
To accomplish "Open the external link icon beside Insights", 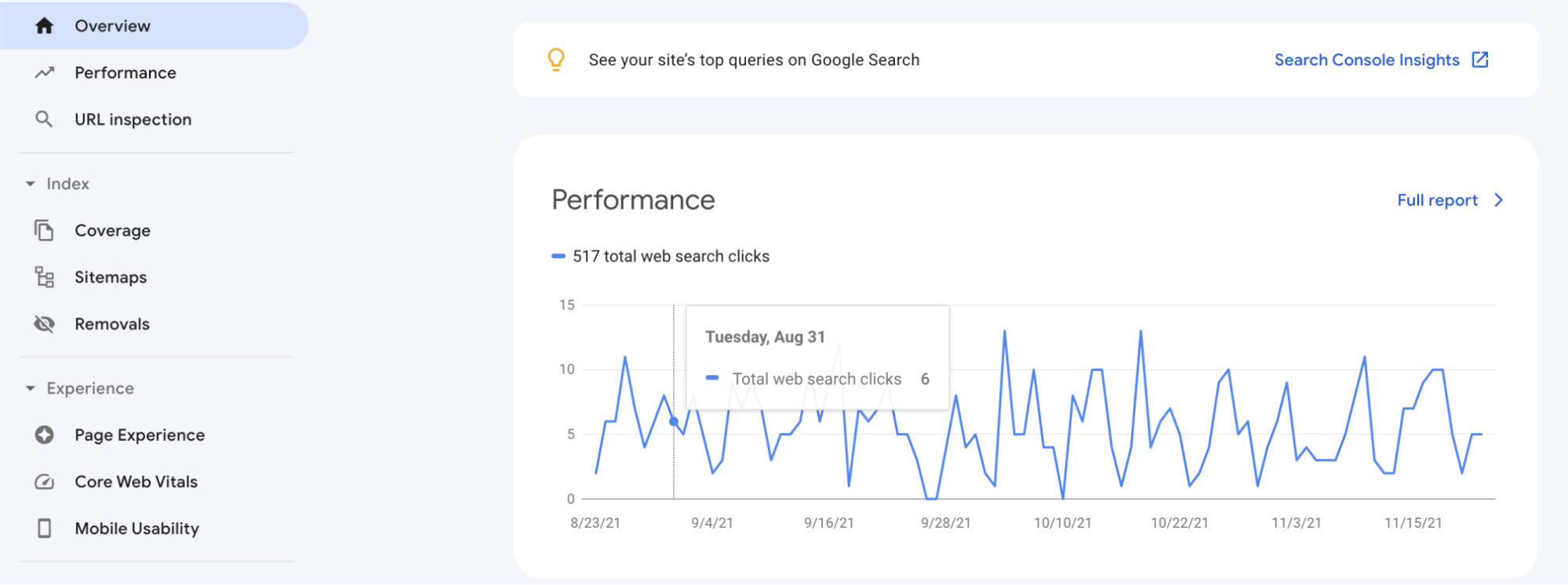I will click(1480, 60).
